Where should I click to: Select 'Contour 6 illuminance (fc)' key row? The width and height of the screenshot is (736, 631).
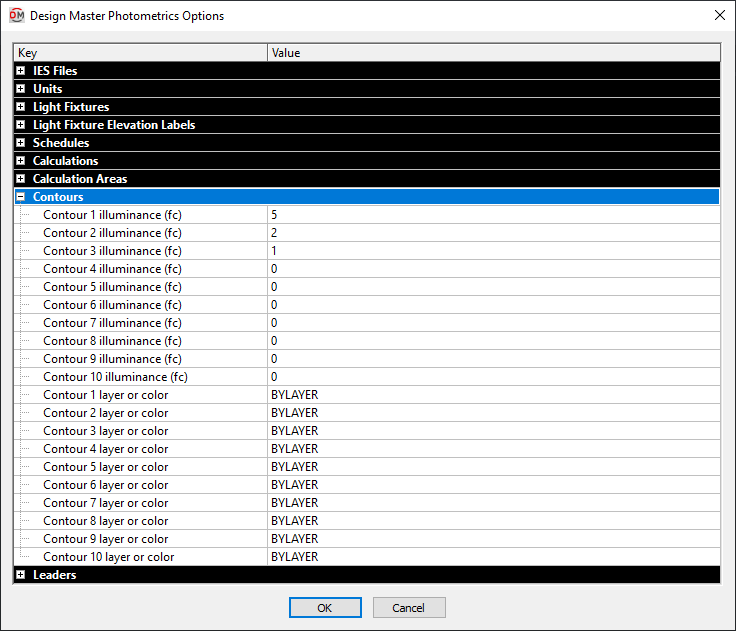pos(112,305)
